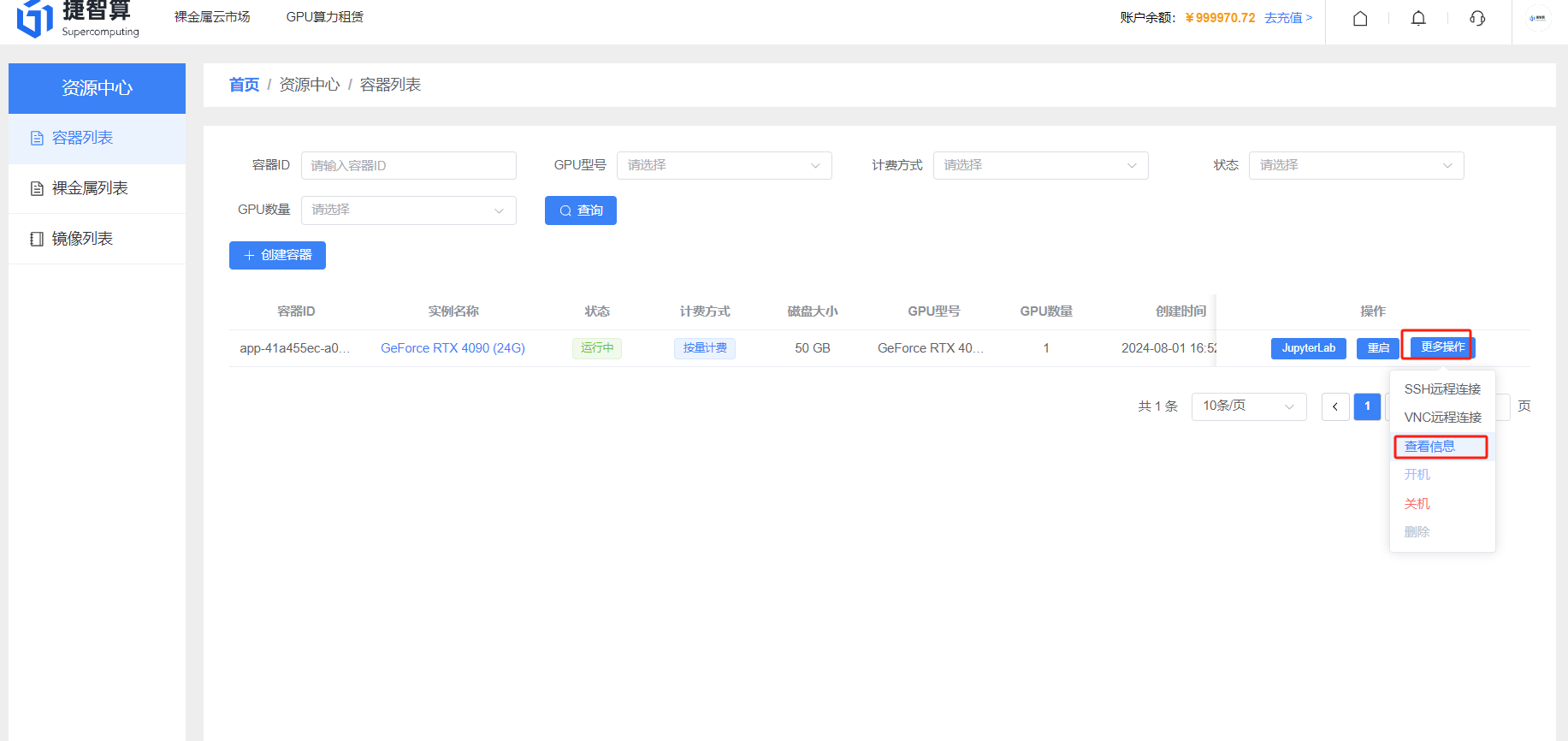The width and height of the screenshot is (1568, 741).
Task: Click the Supercomputing logo icon
Action: (x=34, y=18)
